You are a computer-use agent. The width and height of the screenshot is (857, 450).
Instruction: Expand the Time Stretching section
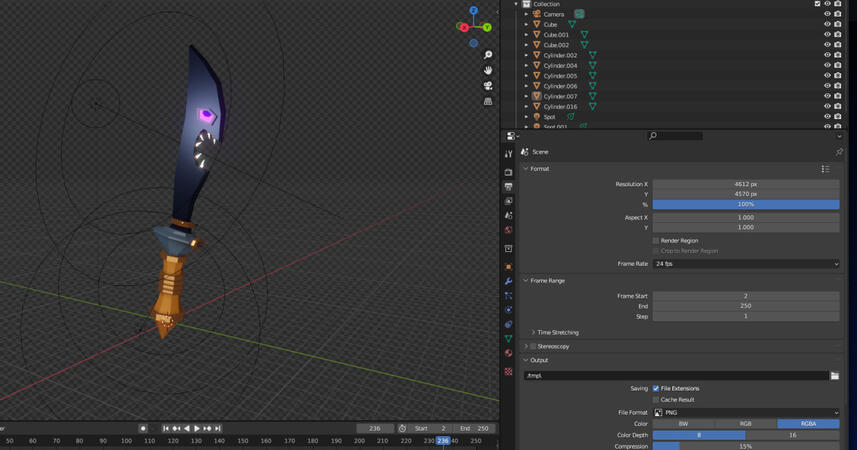coord(557,332)
